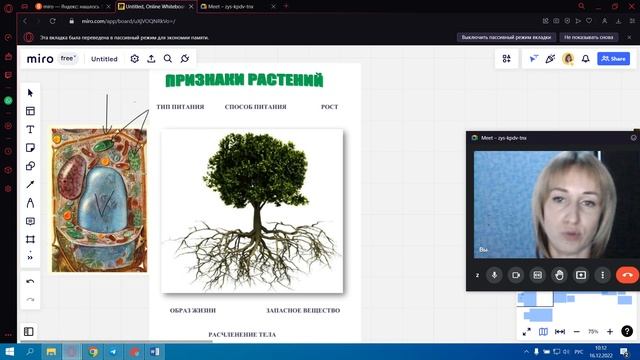Select the Pen tool in Miro
The width and height of the screenshot is (640, 360).
coord(30,203)
